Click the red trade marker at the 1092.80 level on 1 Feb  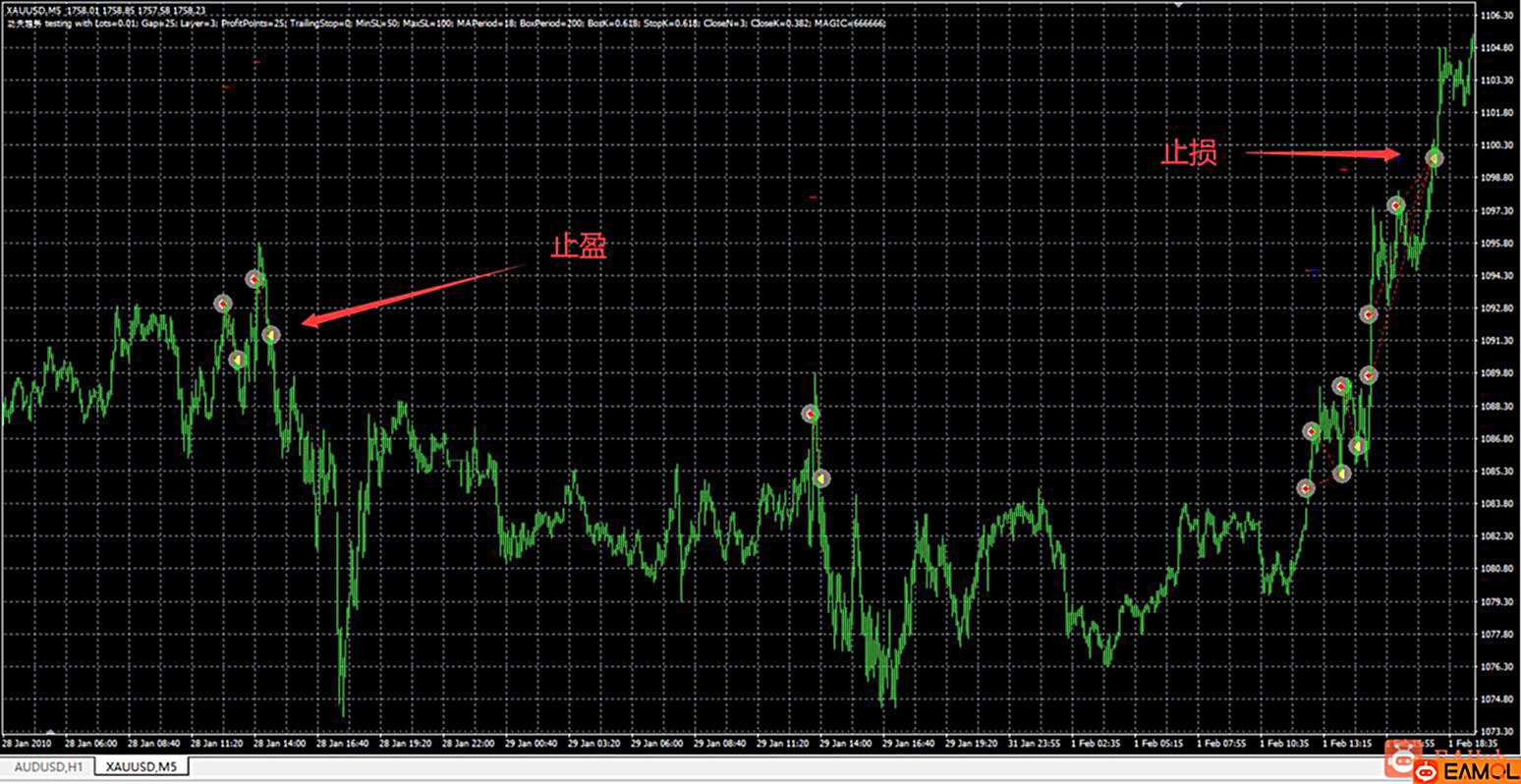click(1368, 314)
